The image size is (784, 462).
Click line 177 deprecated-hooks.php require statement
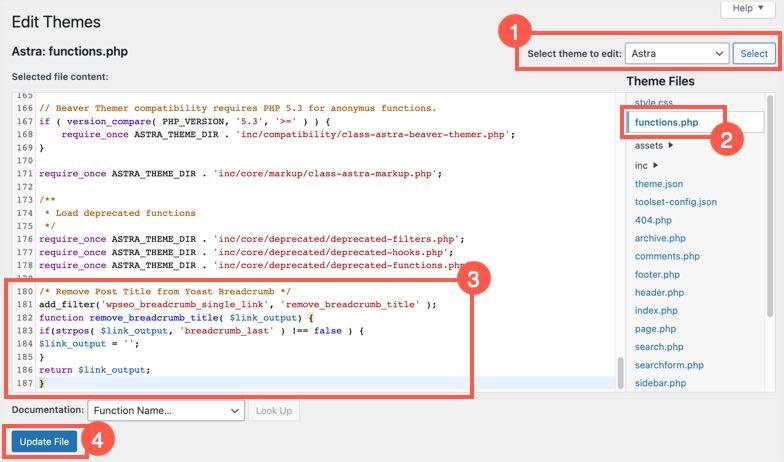[x=246, y=252]
